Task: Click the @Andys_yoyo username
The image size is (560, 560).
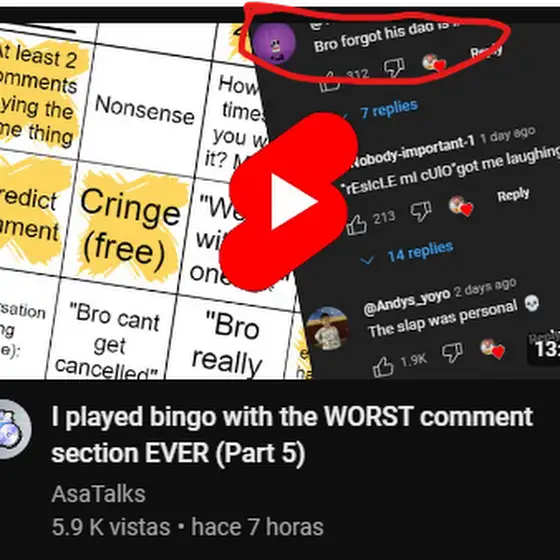Action: point(407,301)
